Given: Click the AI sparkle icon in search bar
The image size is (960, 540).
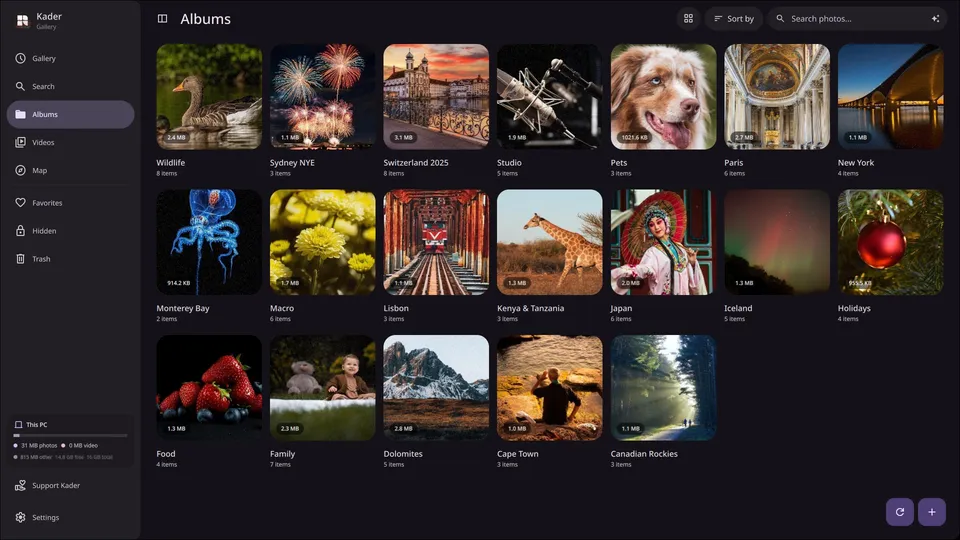Looking at the screenshot, I should [935, 18].
